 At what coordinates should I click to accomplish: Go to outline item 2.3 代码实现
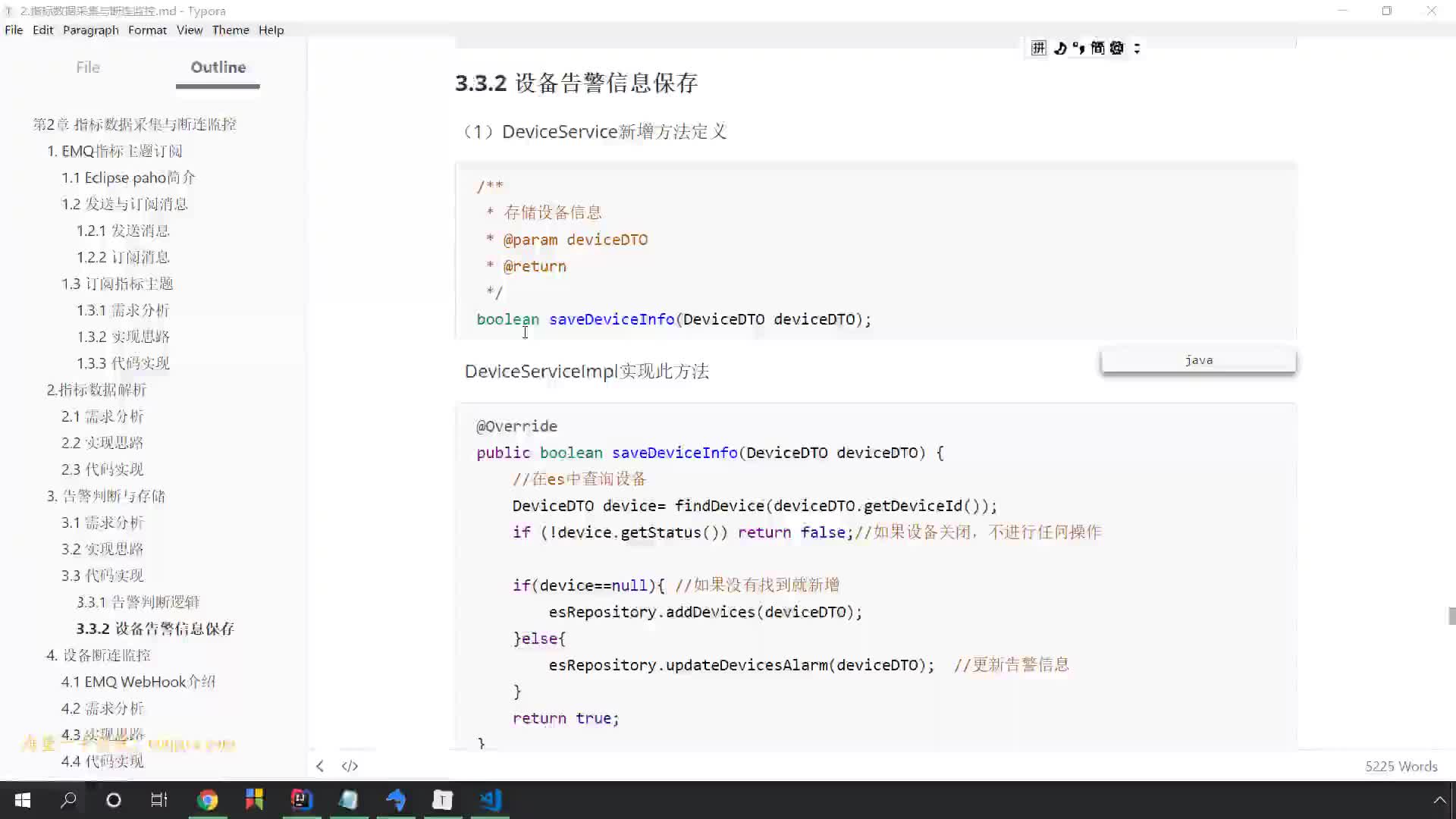[x=102, y=469]
